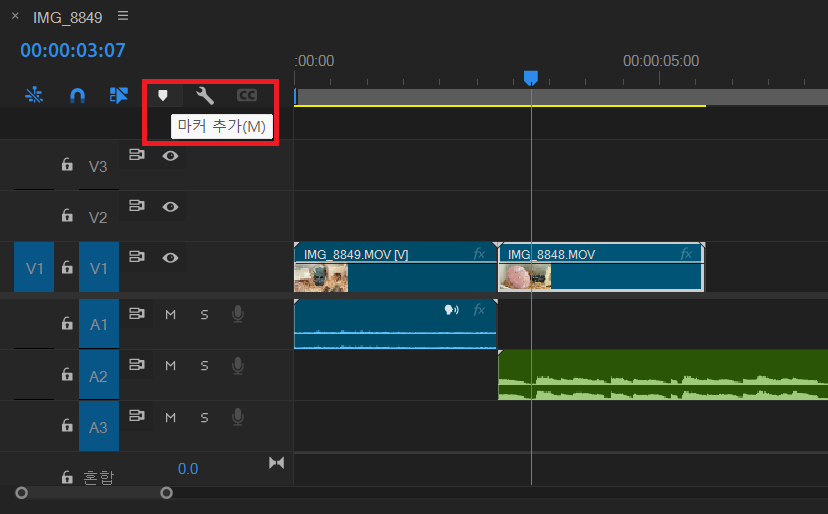Toggle insert sequence as nest icon
828x514 pixels.
coord(34,95)
